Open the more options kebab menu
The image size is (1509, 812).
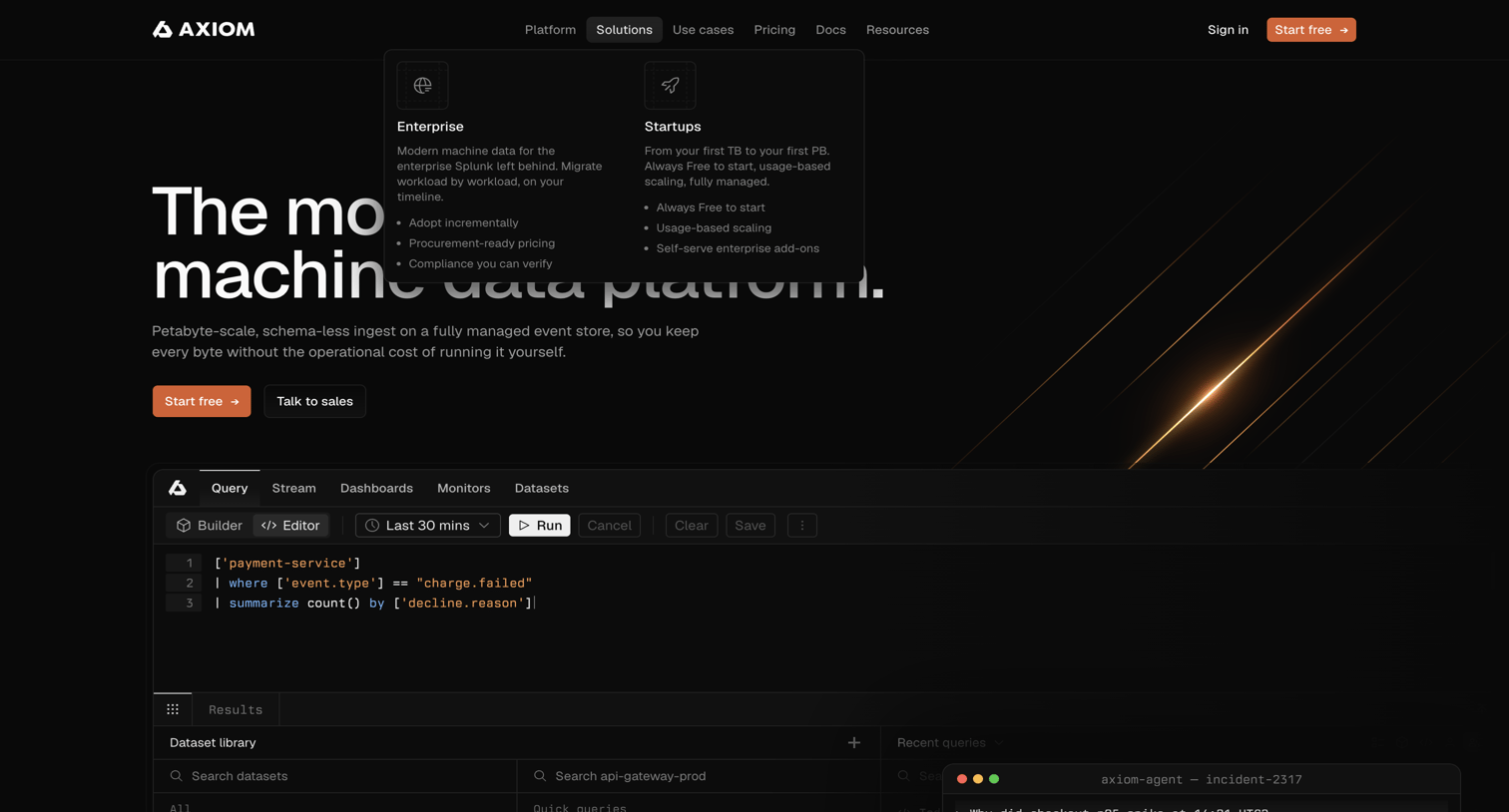coord(801,526)
